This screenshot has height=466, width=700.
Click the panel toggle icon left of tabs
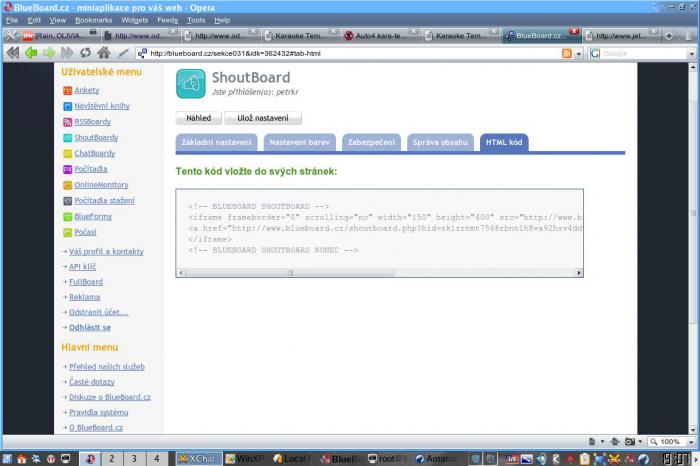point(11,36)
